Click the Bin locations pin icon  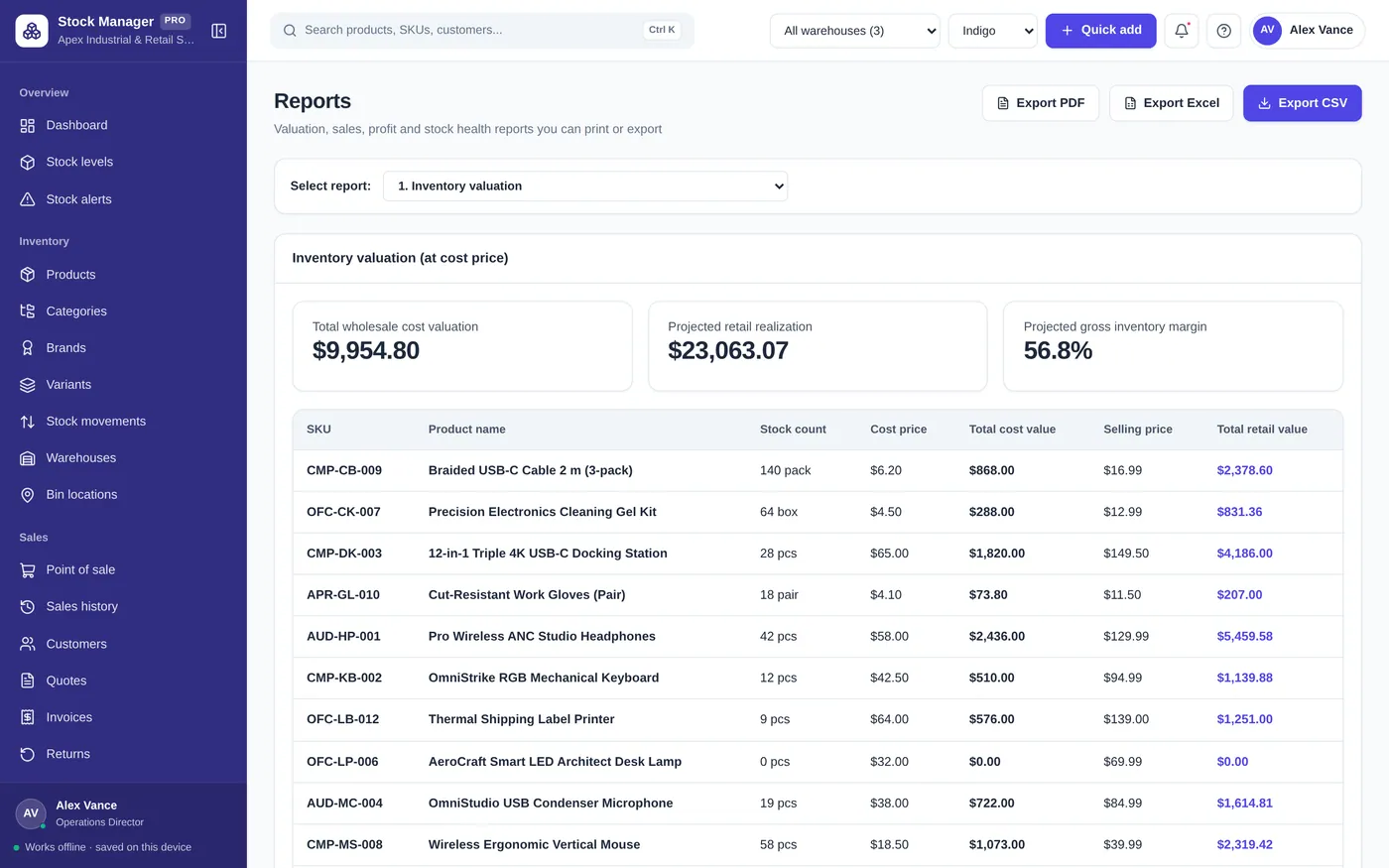pos(28,495)
